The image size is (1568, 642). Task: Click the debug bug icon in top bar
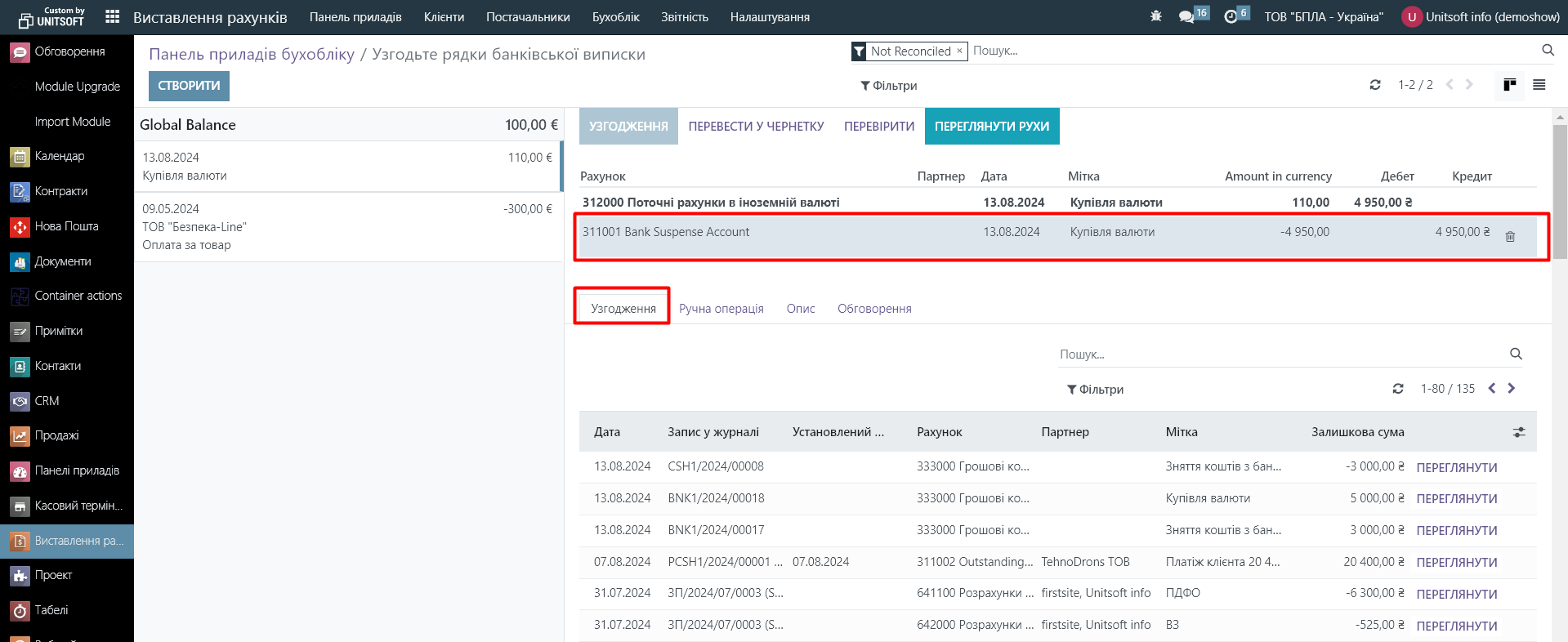tap(1155, 16)
